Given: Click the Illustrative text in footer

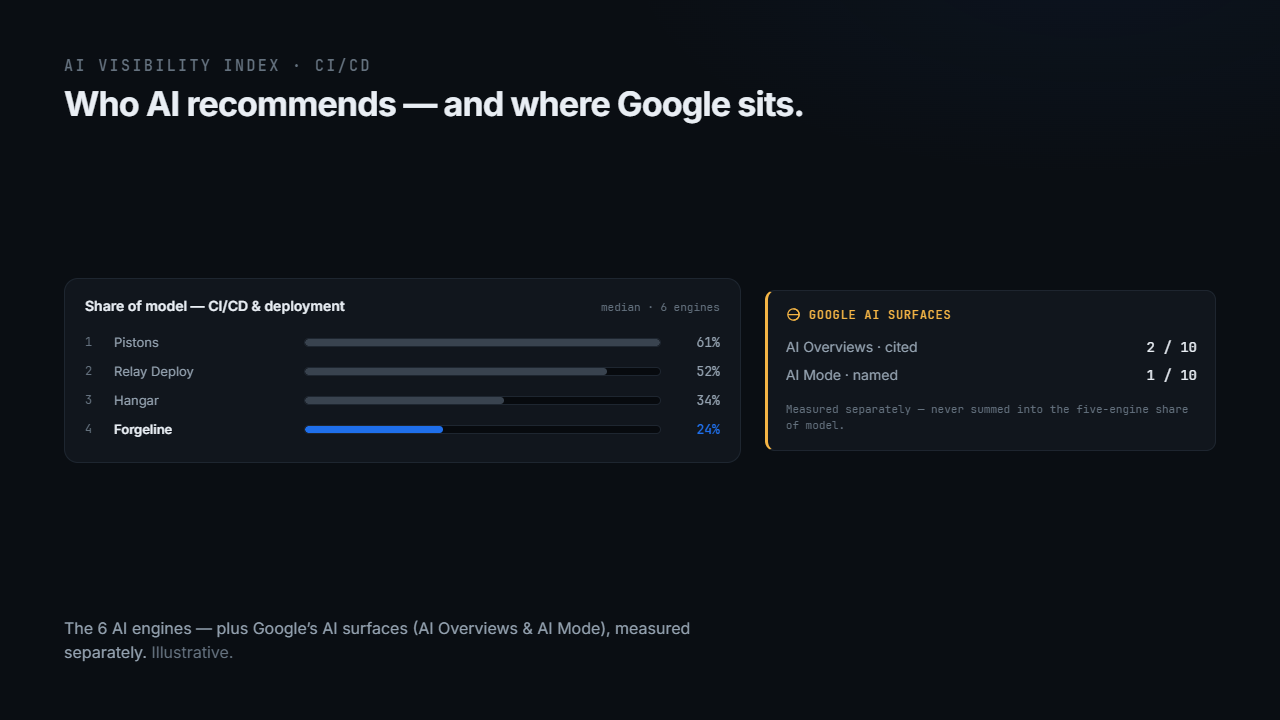Looking at the screenshot, I should [x=192, y=652].
